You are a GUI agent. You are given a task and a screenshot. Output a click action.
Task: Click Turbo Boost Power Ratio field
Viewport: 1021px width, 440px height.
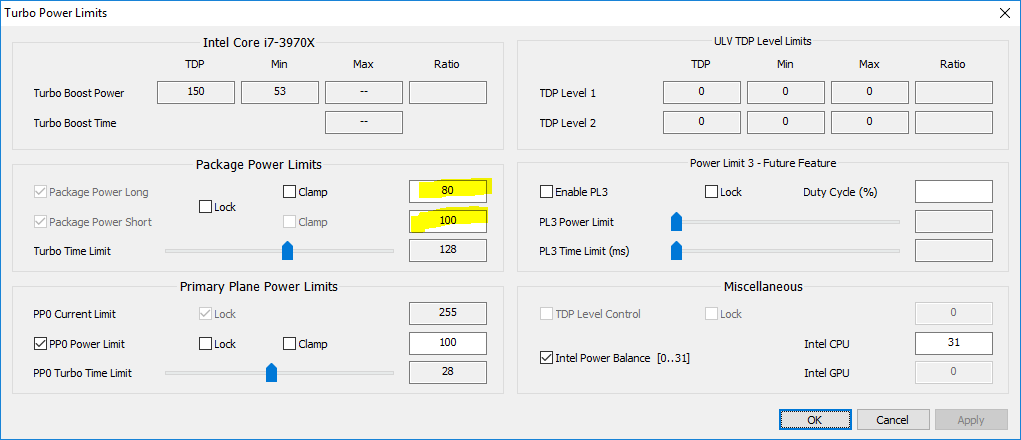point(447,92)
